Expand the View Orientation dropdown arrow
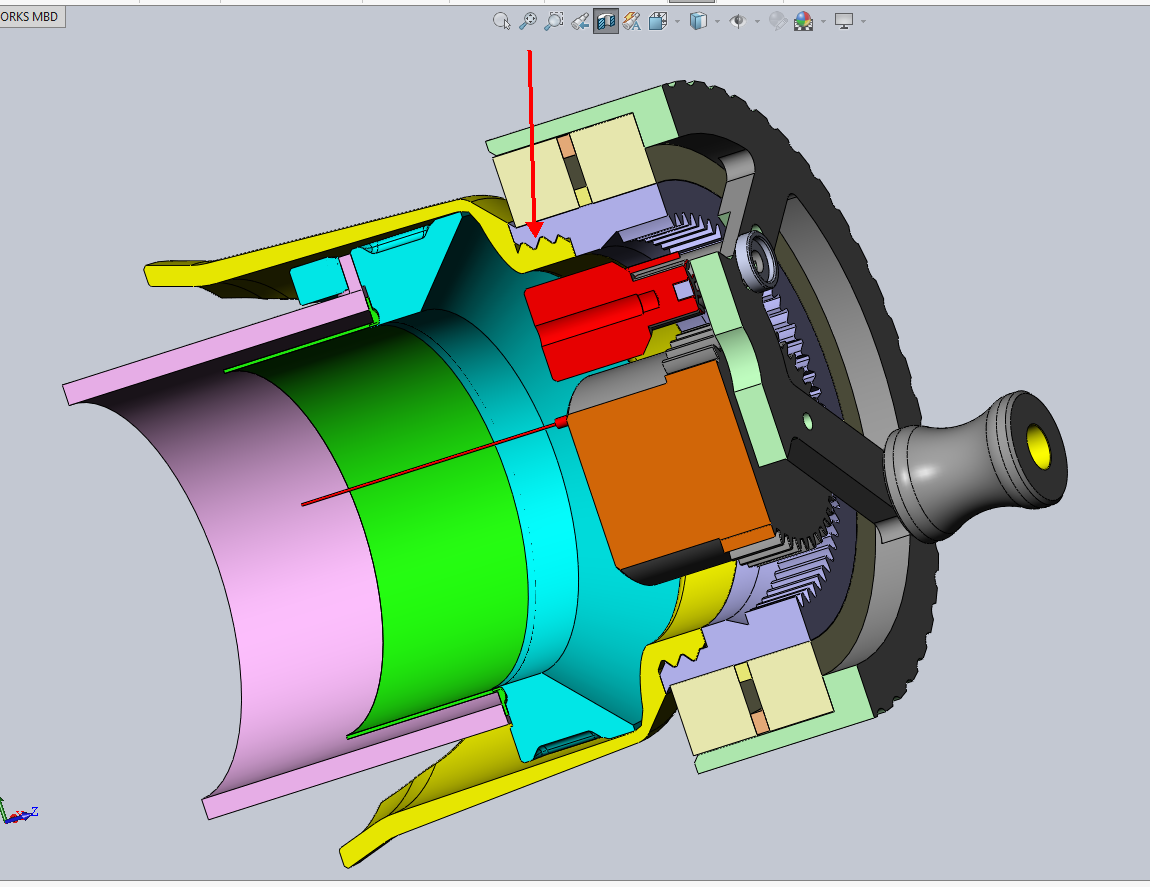 pos(677,22)
